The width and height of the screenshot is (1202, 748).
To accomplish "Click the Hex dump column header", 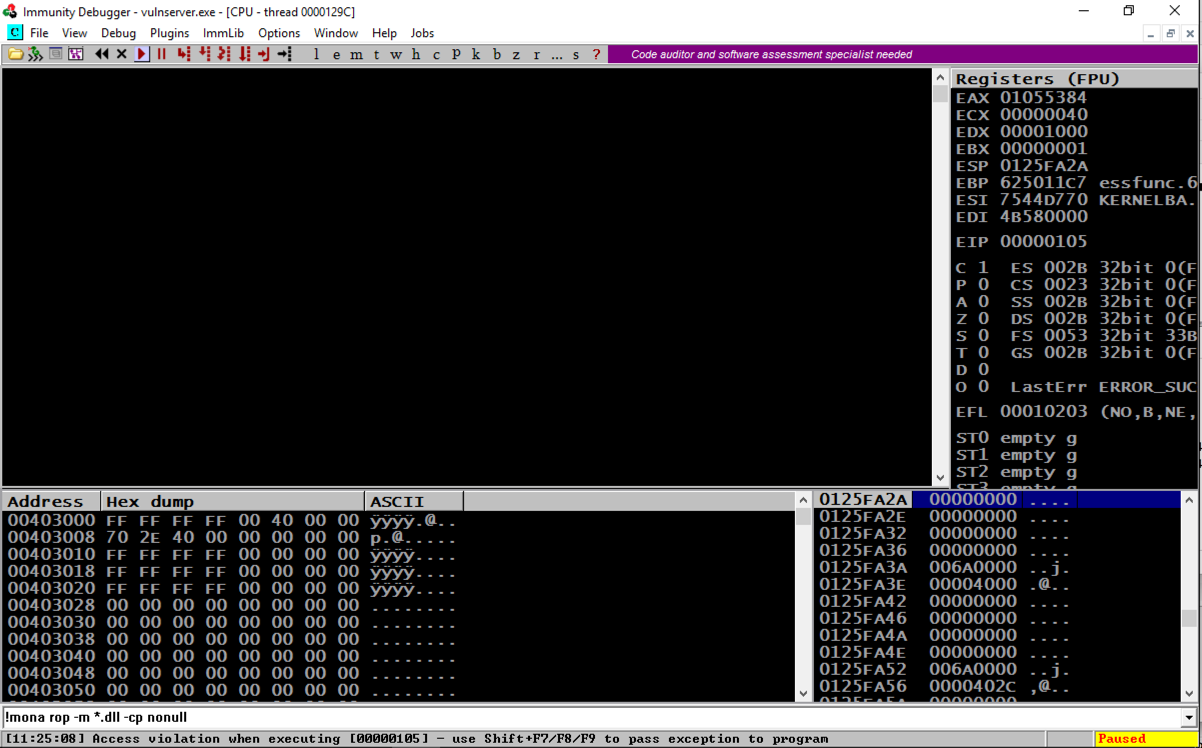I will [x=233, y=501].
